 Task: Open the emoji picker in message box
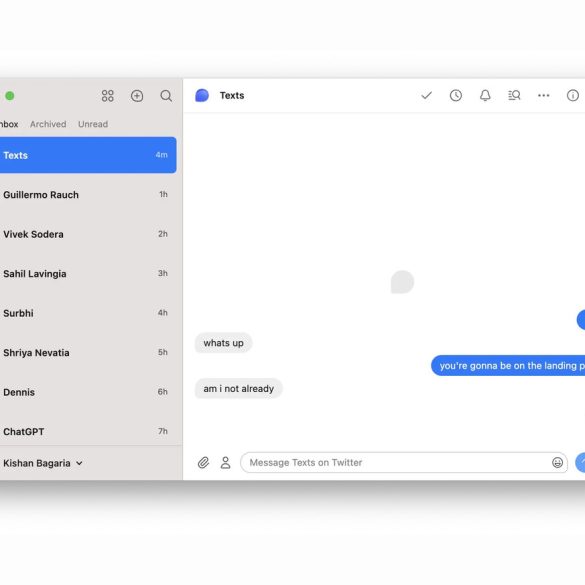557,463
